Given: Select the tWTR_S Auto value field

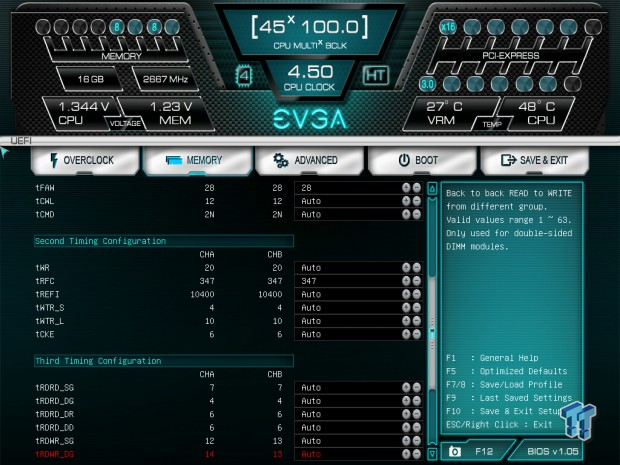Looking at the screenshot, I should pyautogui.click(x=358, y=308).
